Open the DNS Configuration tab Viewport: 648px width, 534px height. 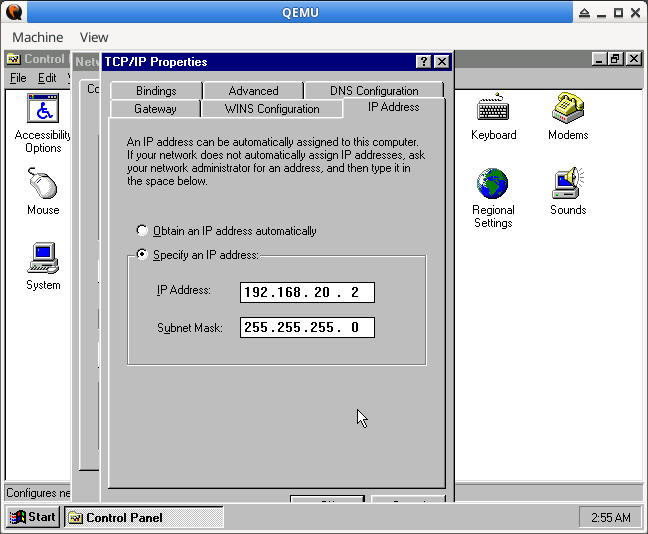pyautogui.click(x=374, y=91)
